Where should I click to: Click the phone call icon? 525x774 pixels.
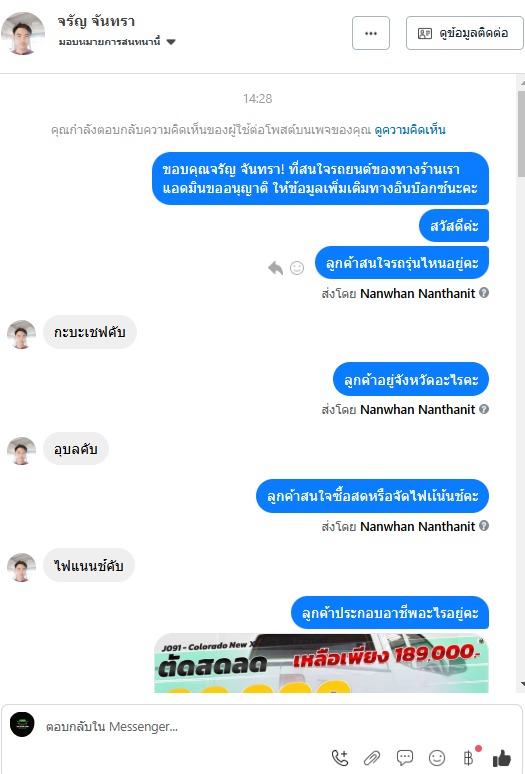tap(339, 757)
